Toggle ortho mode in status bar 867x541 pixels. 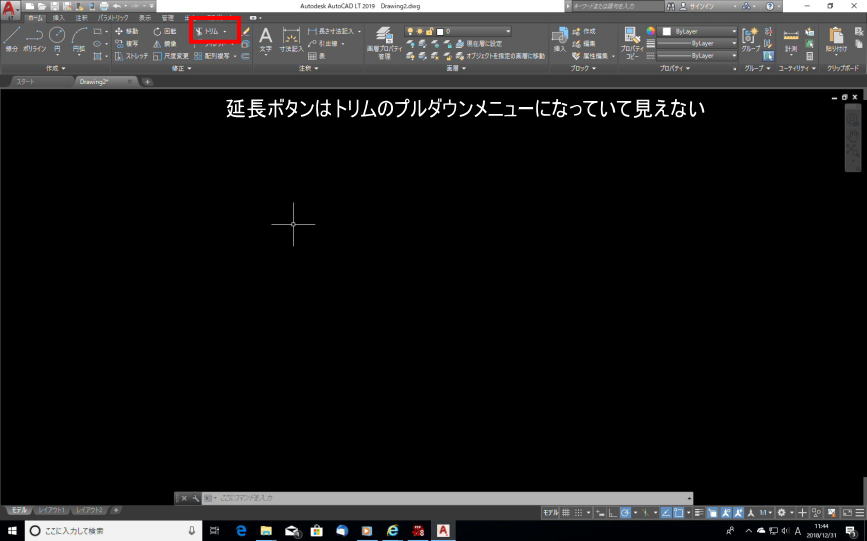click(x=613, y=513)
